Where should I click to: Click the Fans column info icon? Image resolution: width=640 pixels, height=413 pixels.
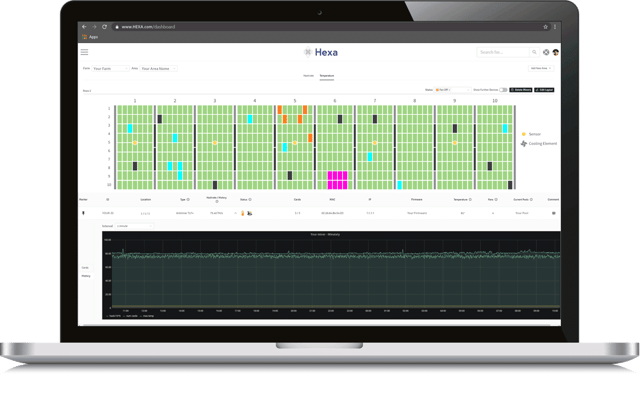pyautogui.click(x=496, y=200)
